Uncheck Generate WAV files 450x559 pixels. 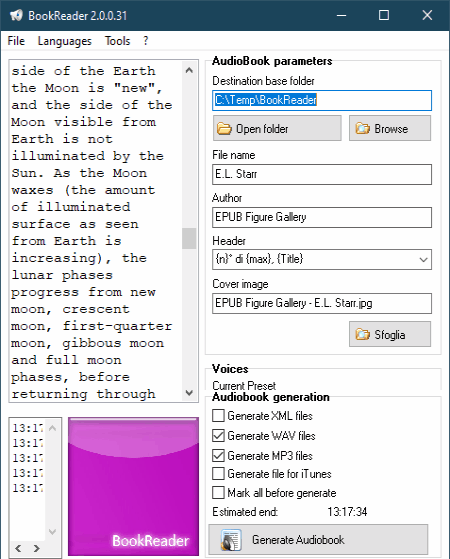(218, 436)
